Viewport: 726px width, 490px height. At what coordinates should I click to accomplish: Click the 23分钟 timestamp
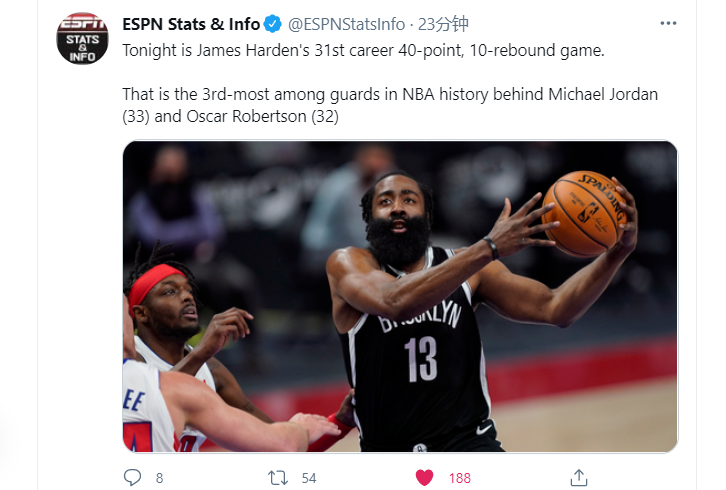click(443, 24)
